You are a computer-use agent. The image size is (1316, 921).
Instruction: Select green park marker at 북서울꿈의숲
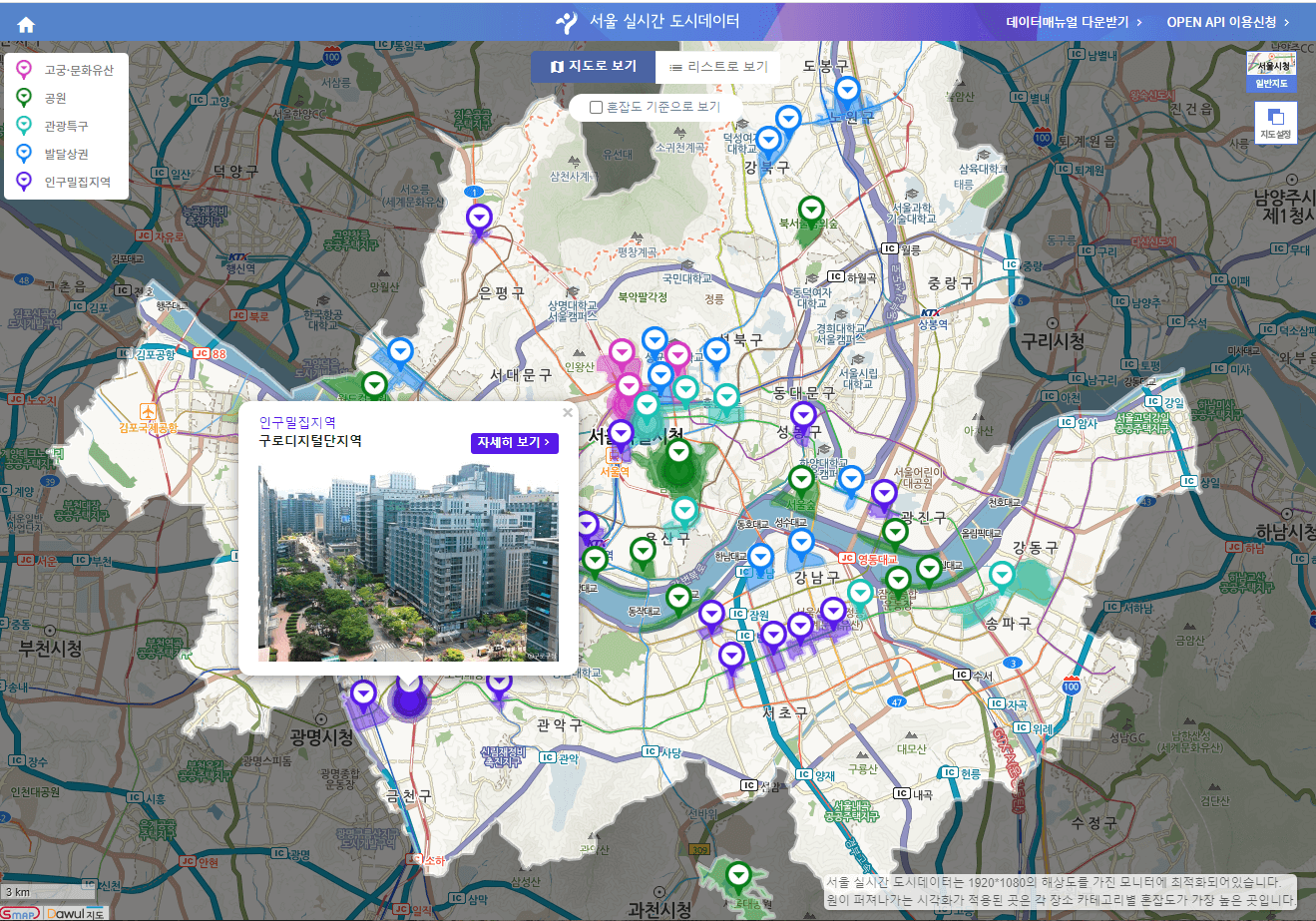tap(812, 213)
